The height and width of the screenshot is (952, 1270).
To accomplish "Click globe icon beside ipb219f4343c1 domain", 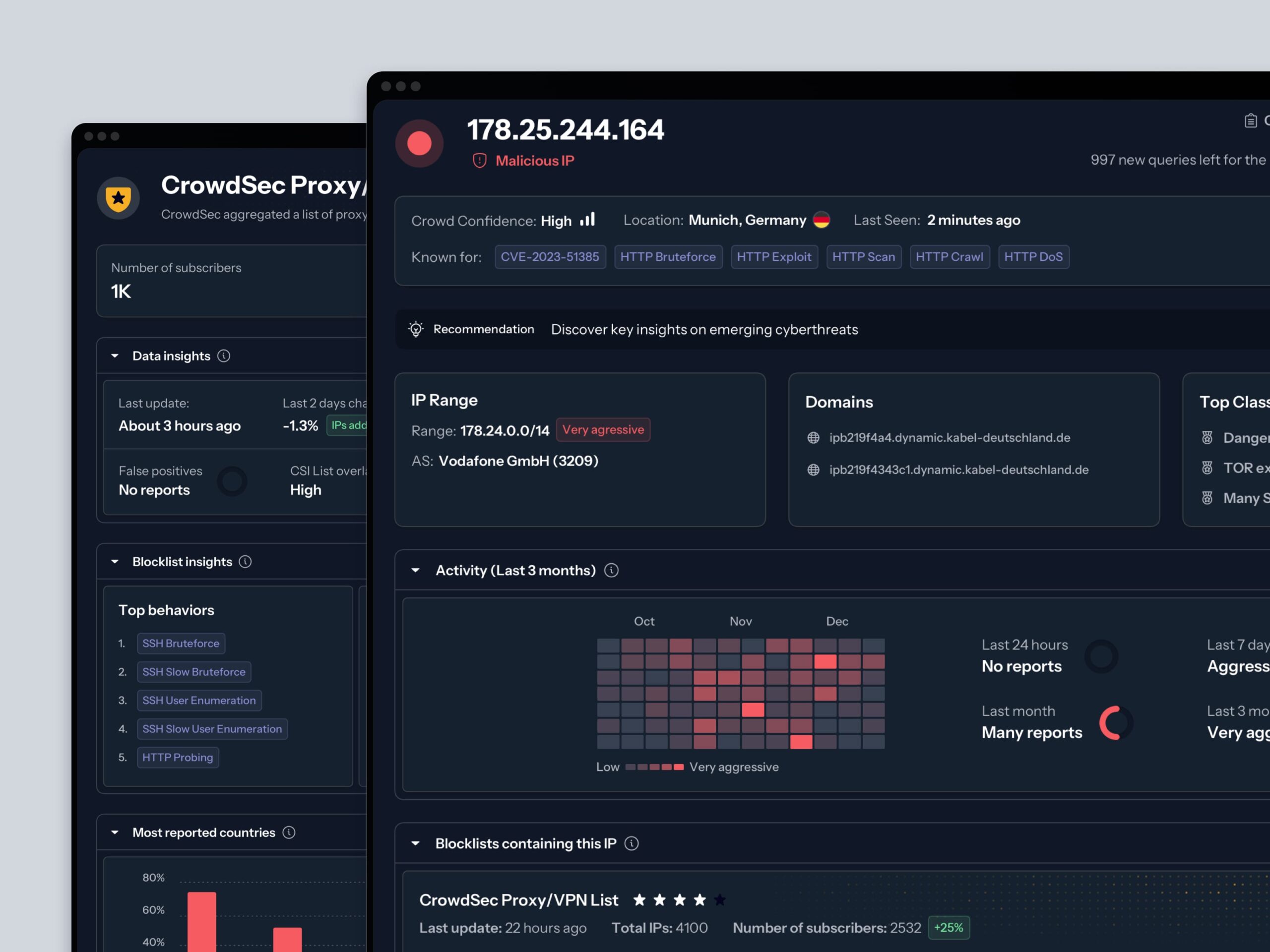I will (x=813, y=470).
